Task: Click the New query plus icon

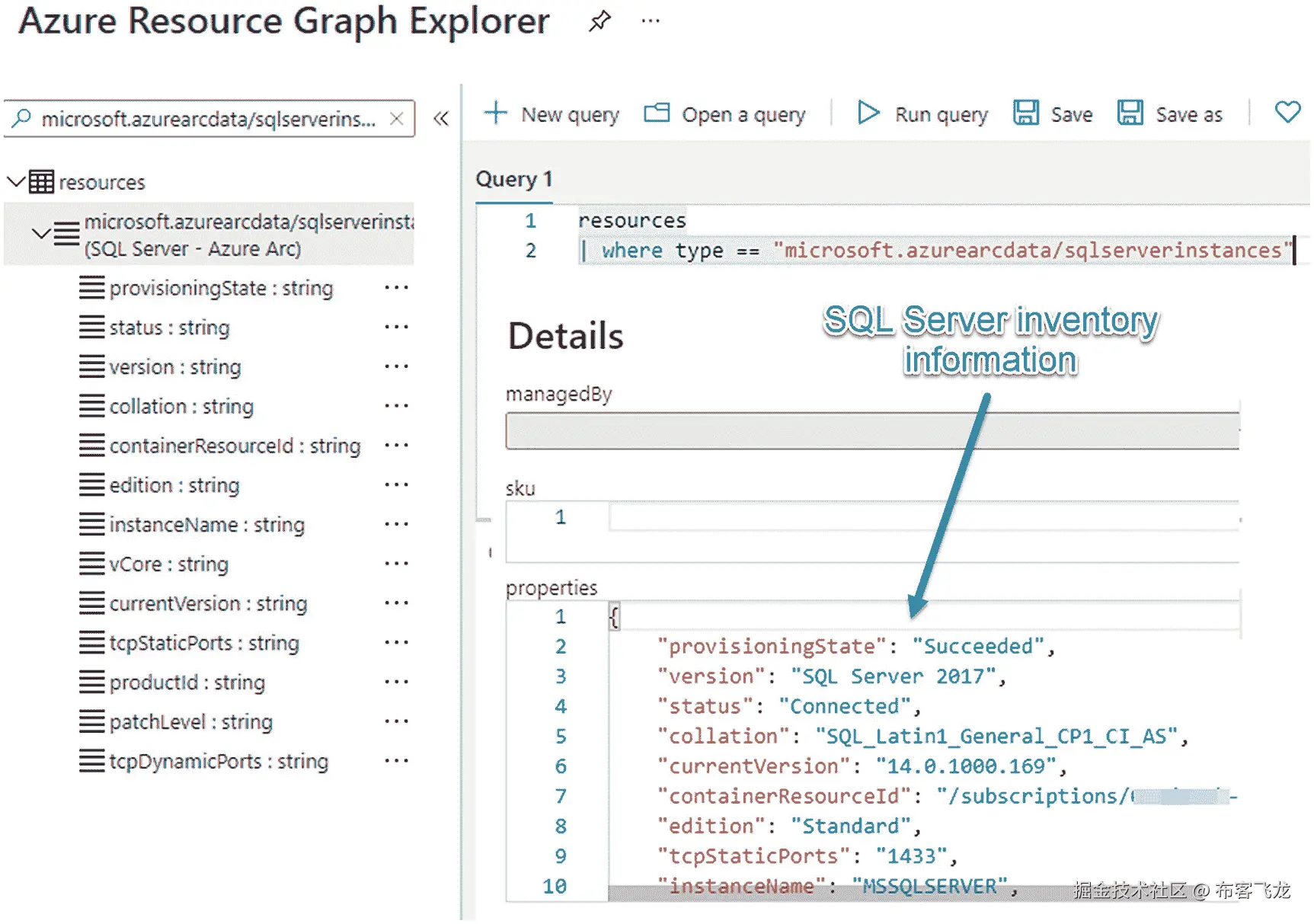Action: 496,114
